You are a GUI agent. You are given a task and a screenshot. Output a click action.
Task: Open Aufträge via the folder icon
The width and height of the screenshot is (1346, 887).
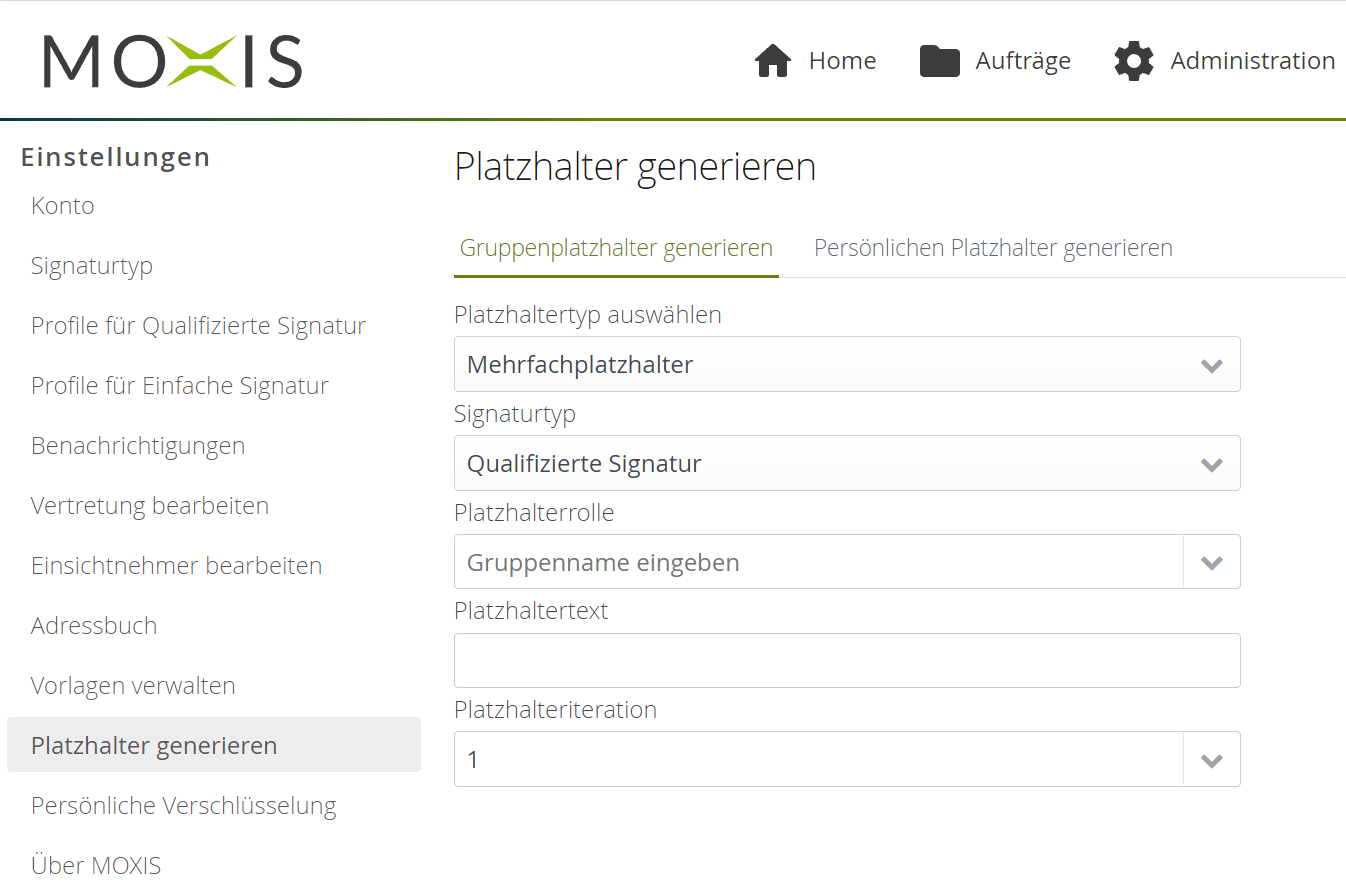click(x=940, y=60)
